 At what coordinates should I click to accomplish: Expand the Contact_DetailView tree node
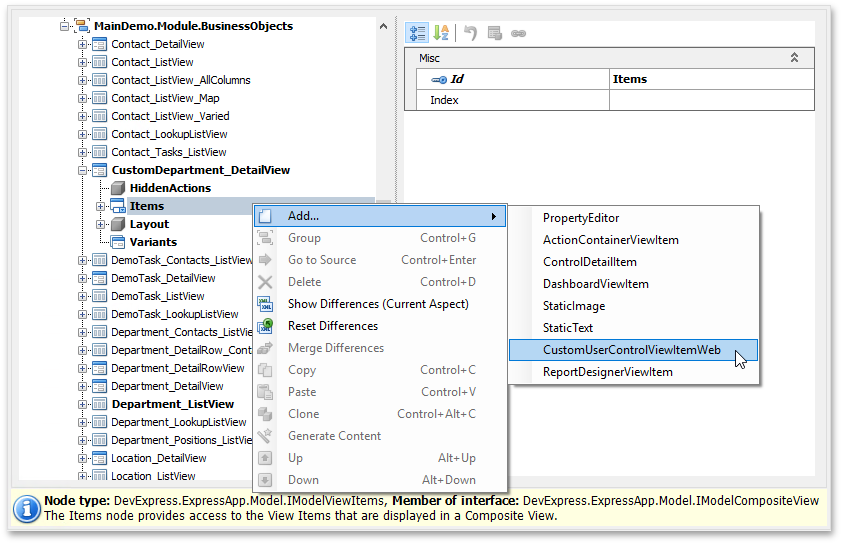pyautogui.click(x=83, y=44)
